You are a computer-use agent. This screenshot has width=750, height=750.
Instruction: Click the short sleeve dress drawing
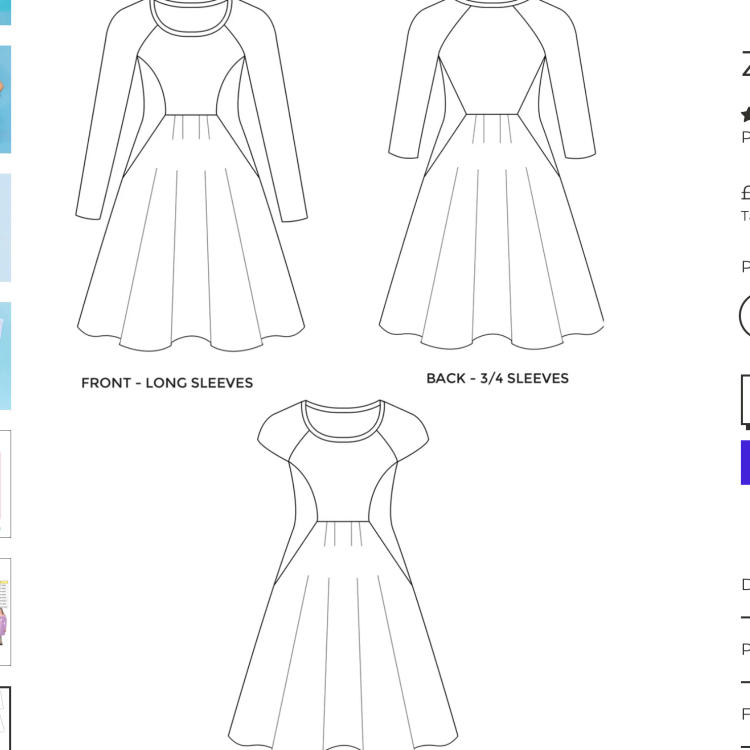pos(343,570)
